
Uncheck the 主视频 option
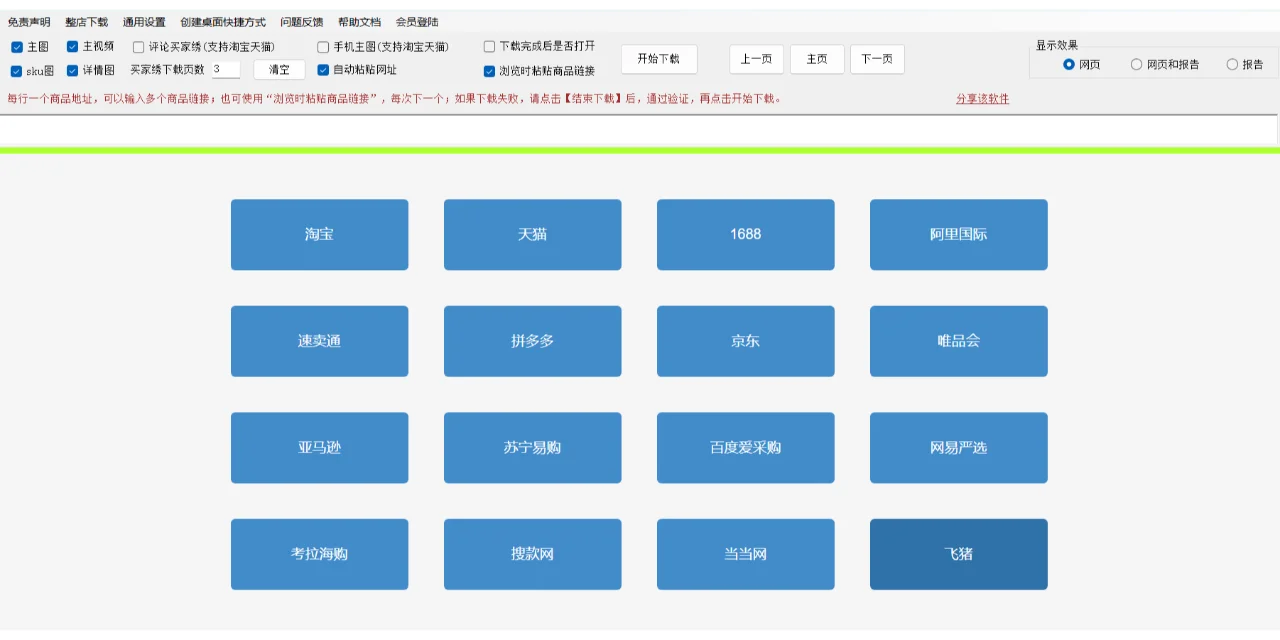[71, 45]
